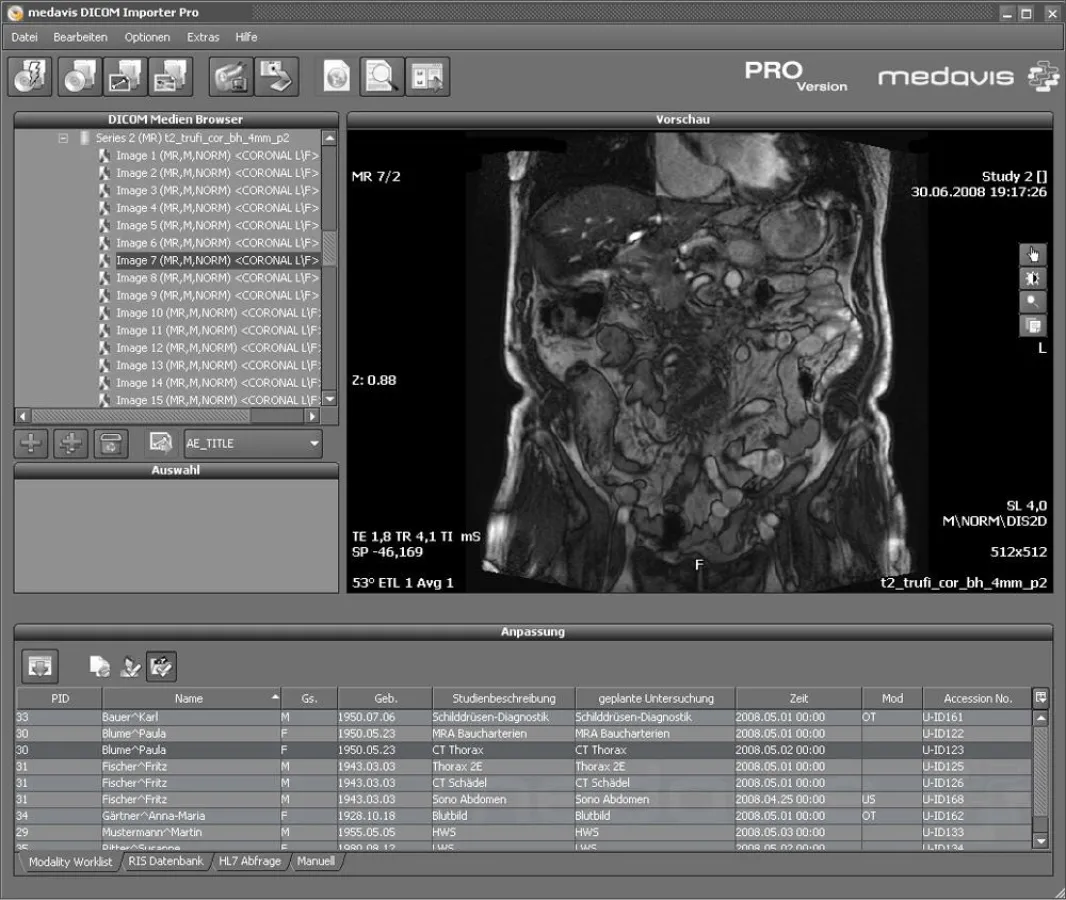Image resolution: width=1066 pixels, height=900 pixels.
Task: Toggle the zoom tool beside the preview image
Action: [x=1033, y=300]
